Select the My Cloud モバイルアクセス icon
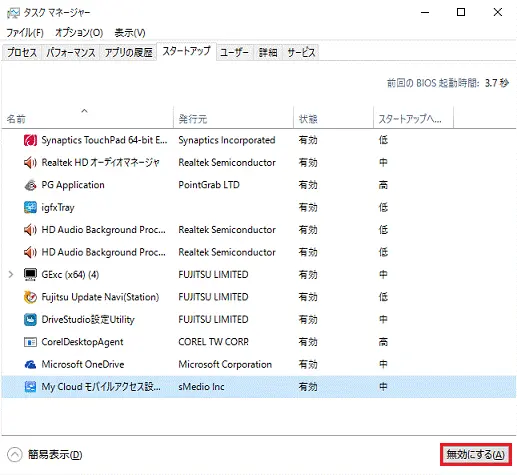Image resolution: width=517 pixels, height=475 pixels. point(30,387)
